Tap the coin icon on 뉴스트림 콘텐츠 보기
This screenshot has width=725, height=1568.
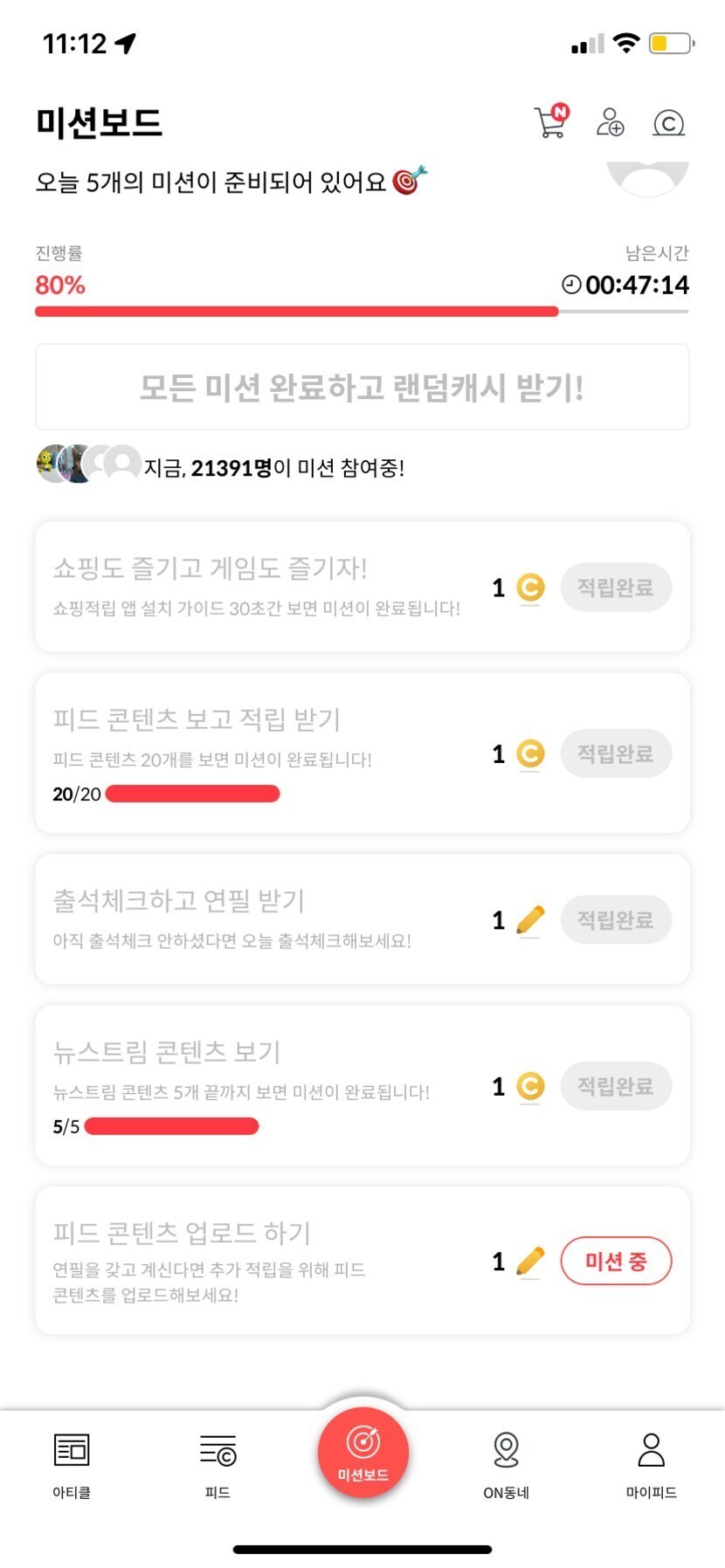[530, 1086]
